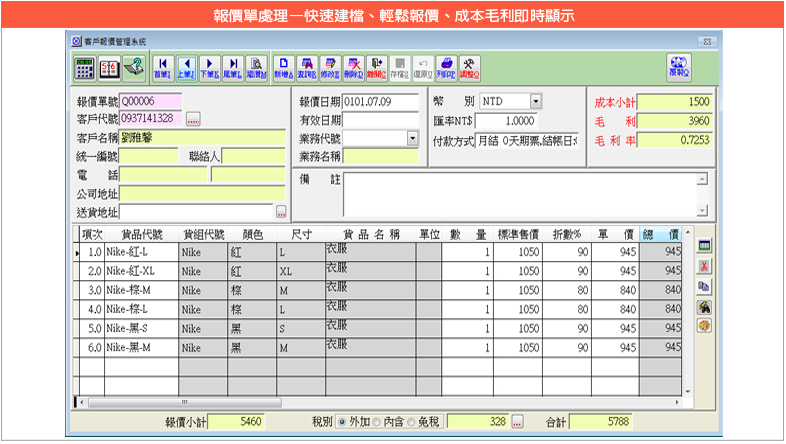
Task: Click the 貨品代號 column header
Action: (141, 234)
